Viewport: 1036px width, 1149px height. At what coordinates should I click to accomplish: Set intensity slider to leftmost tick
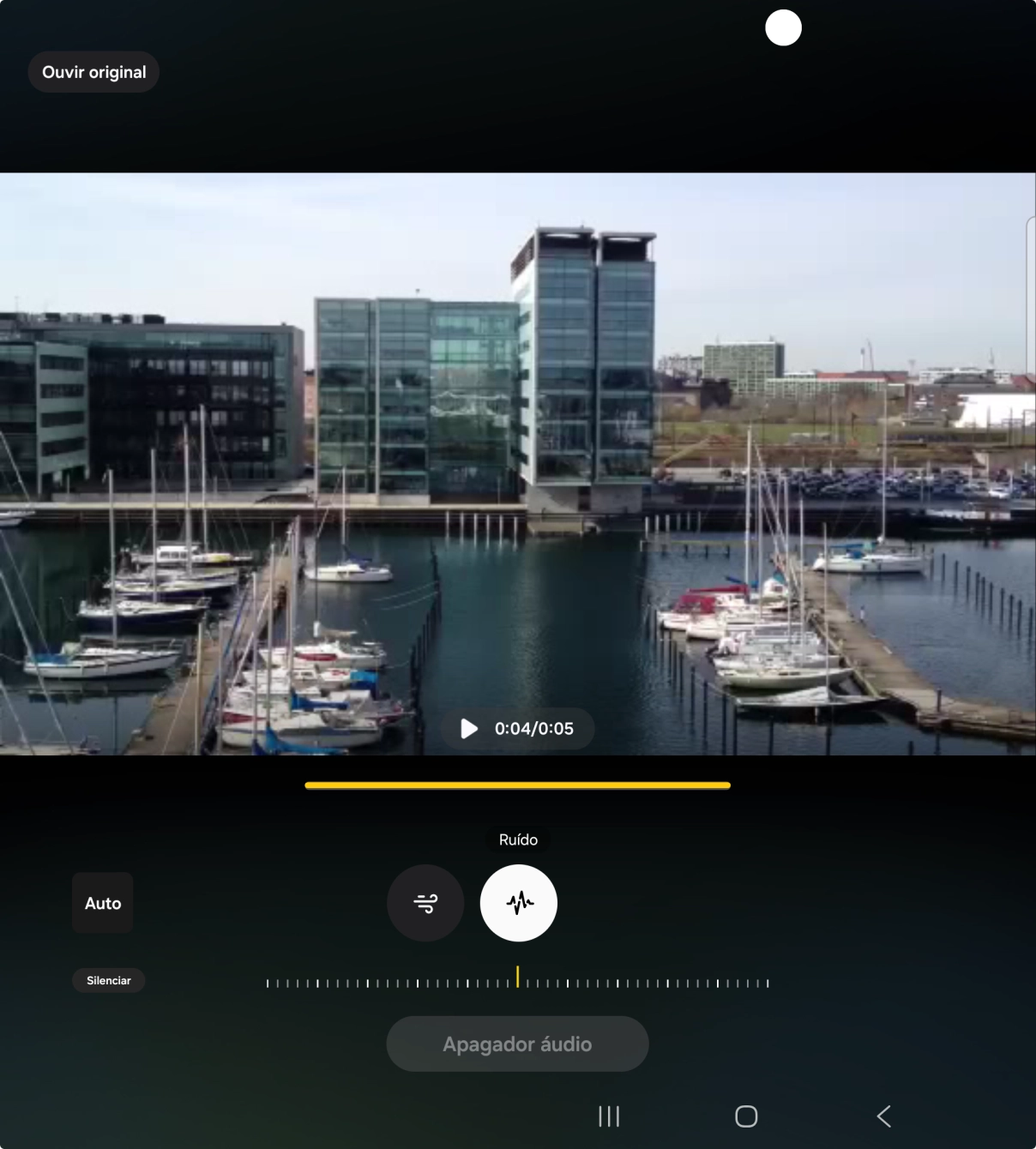pyautogui.click(x=268, y=984)
